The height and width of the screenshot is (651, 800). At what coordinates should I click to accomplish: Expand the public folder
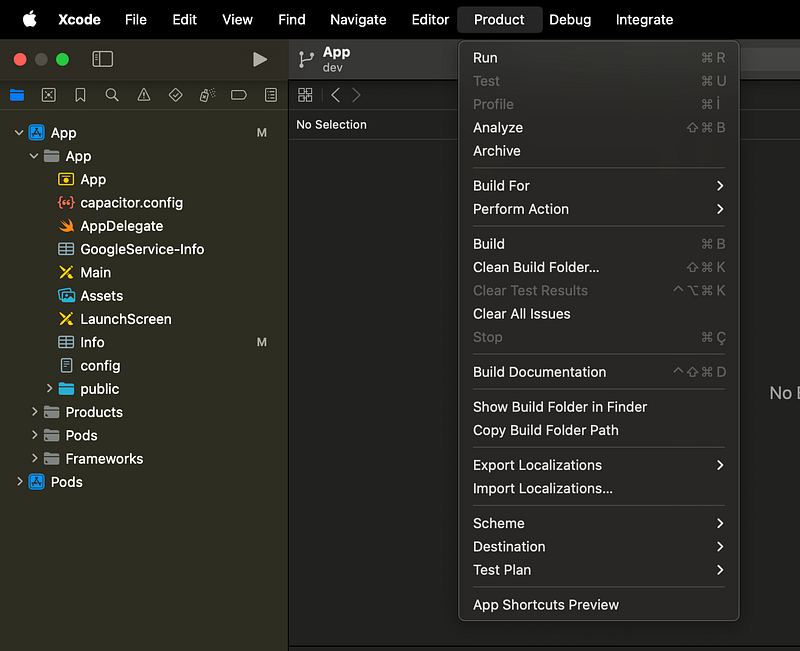pyautogui.click(x=49, y=388)
